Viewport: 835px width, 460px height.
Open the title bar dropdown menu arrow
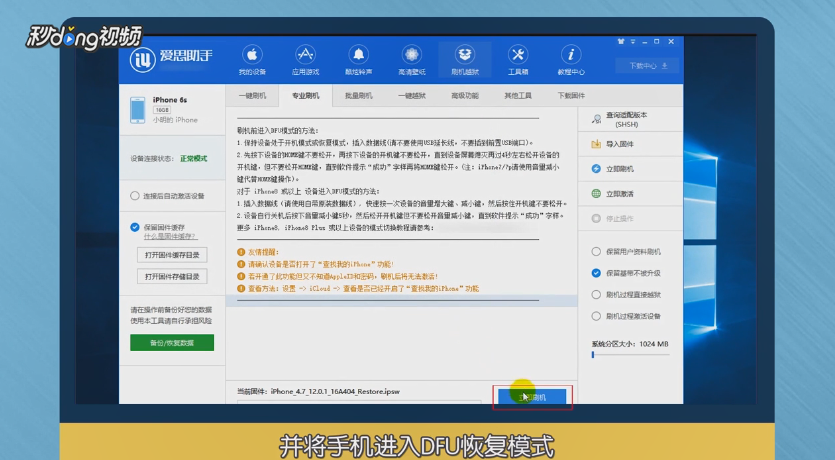633,42
